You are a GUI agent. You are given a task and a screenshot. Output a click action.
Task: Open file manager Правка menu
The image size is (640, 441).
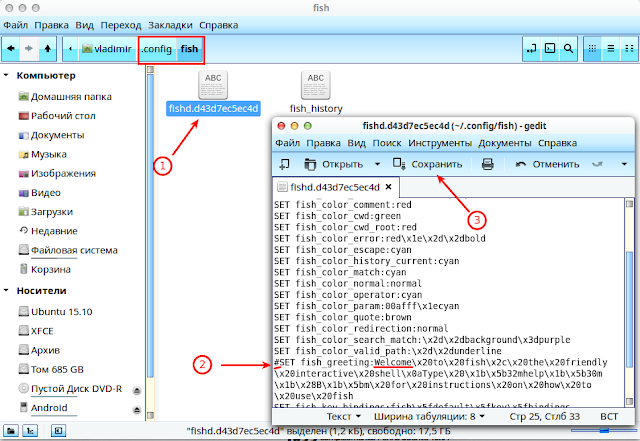[x=51, y=25]
